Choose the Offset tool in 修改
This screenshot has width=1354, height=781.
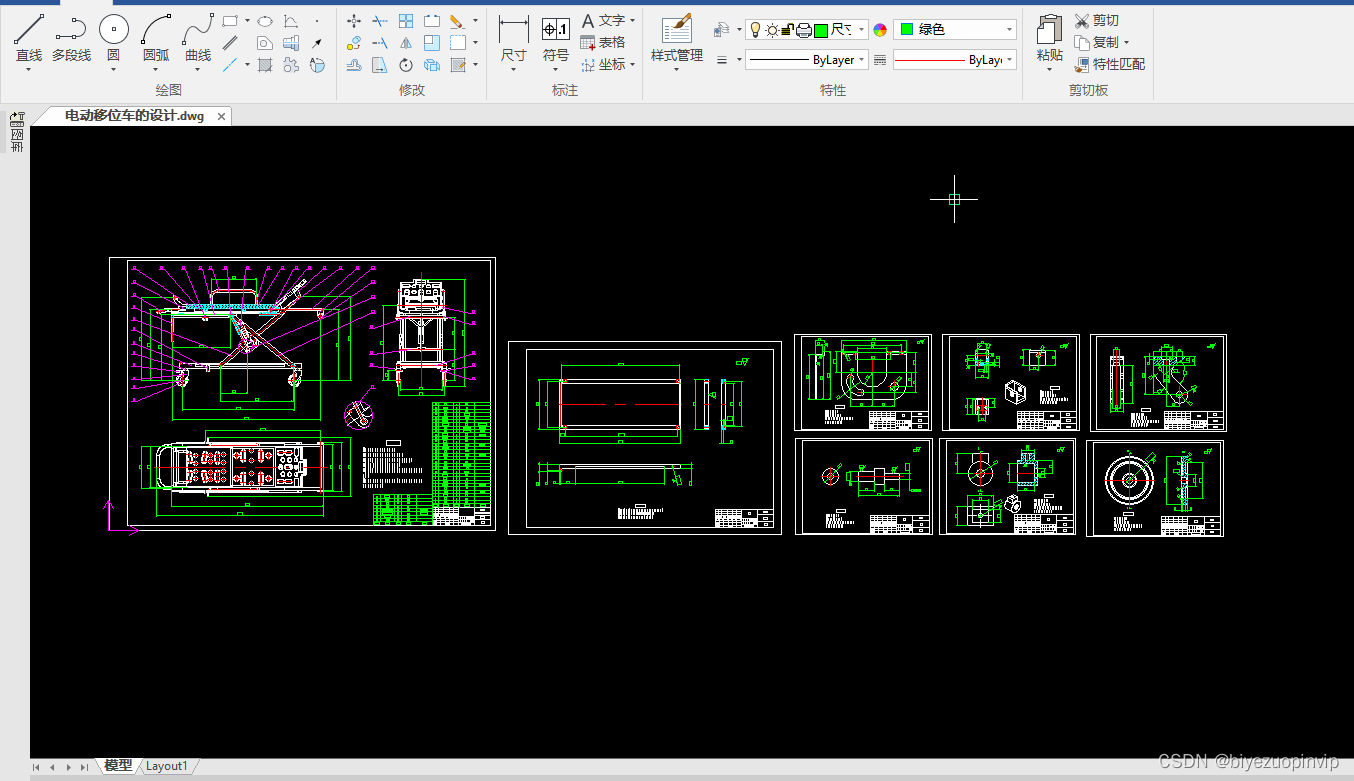pyautogui.click(x=354, y=65)
